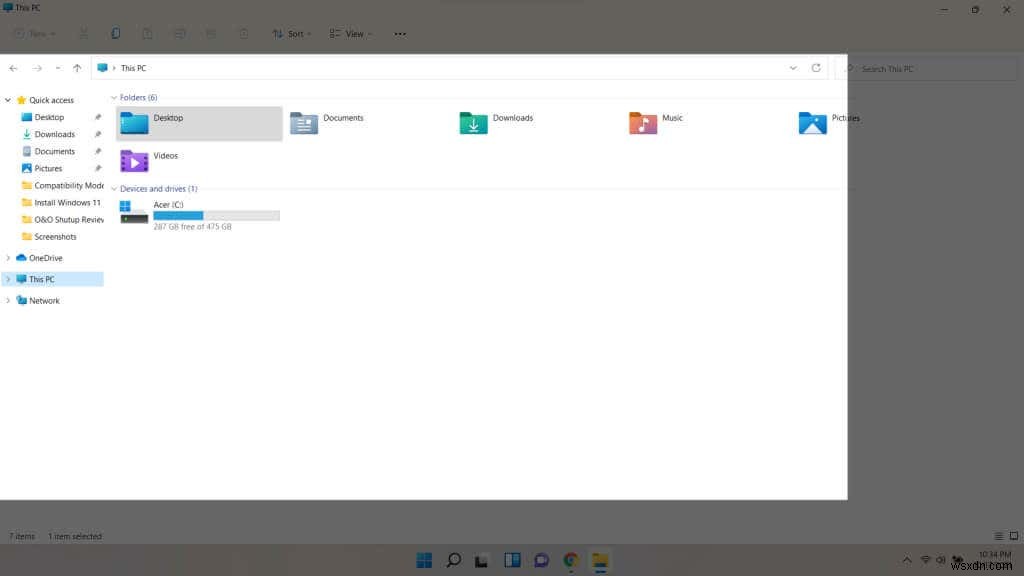Unpin Desktop from Quick access
Screen dimensions: 1024x576
click(98, 117)
